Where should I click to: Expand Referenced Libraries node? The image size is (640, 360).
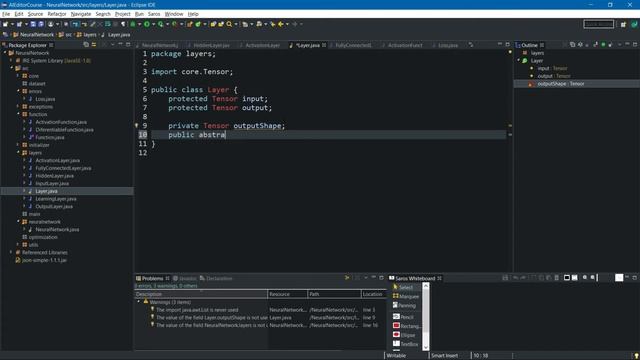tap(11, 252)
